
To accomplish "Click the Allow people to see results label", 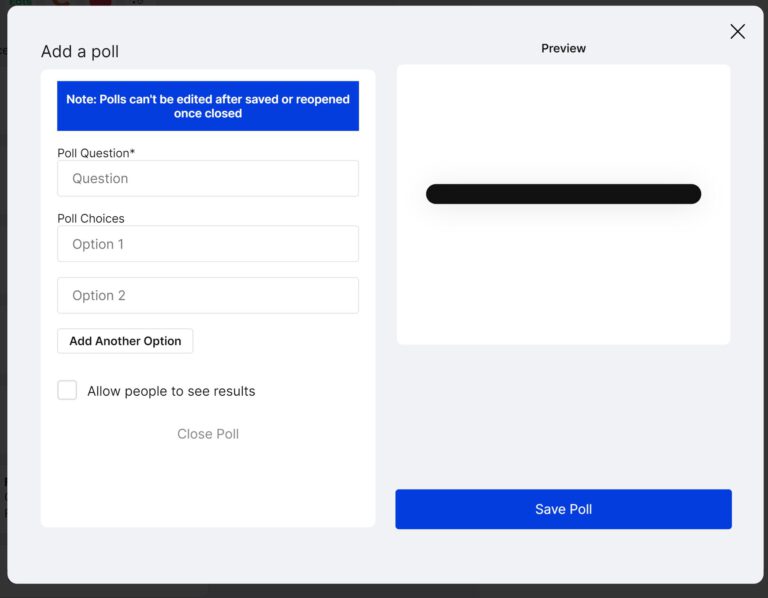I will [171, 391].
